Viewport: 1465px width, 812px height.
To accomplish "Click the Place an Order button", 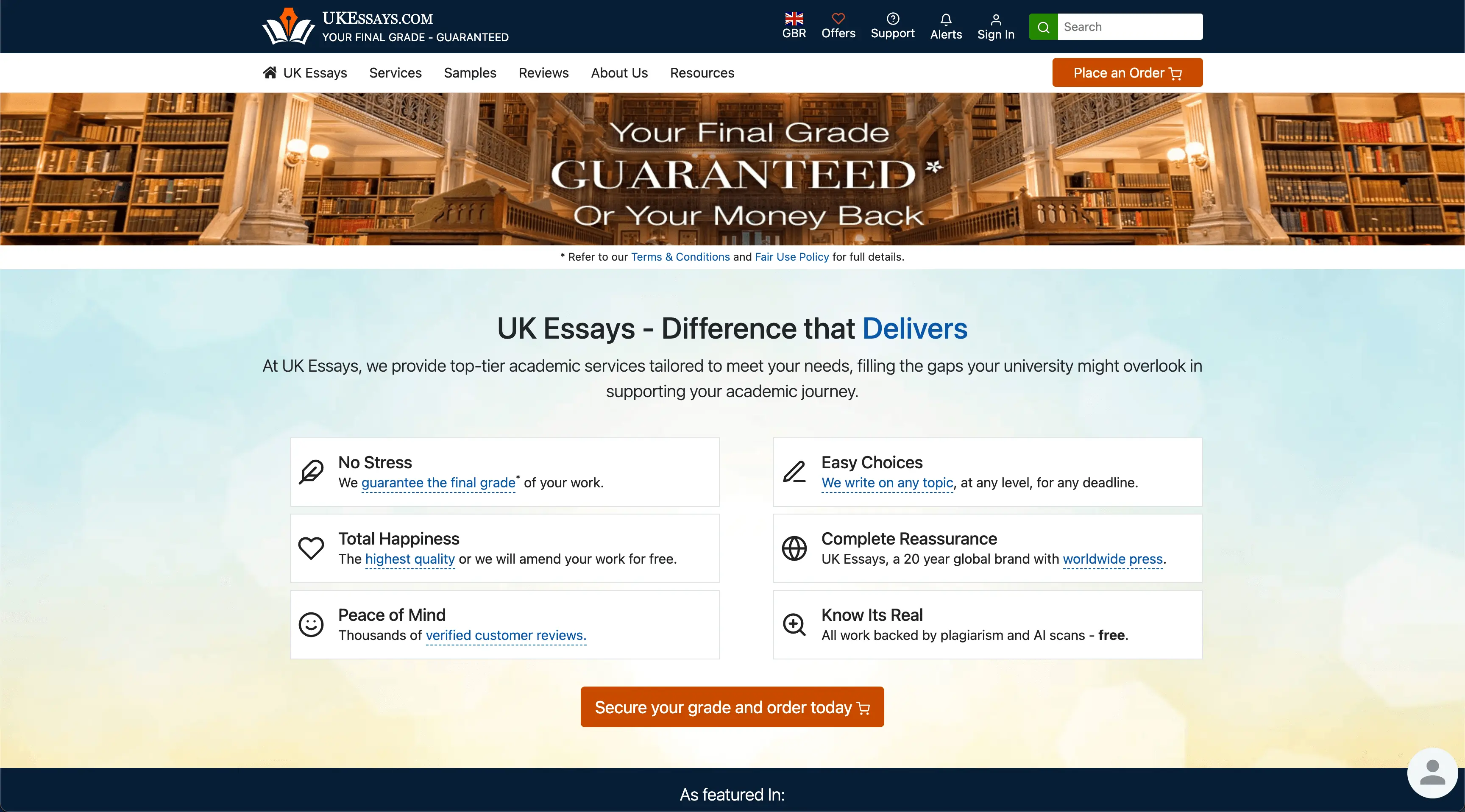I will click(1127, 73).
